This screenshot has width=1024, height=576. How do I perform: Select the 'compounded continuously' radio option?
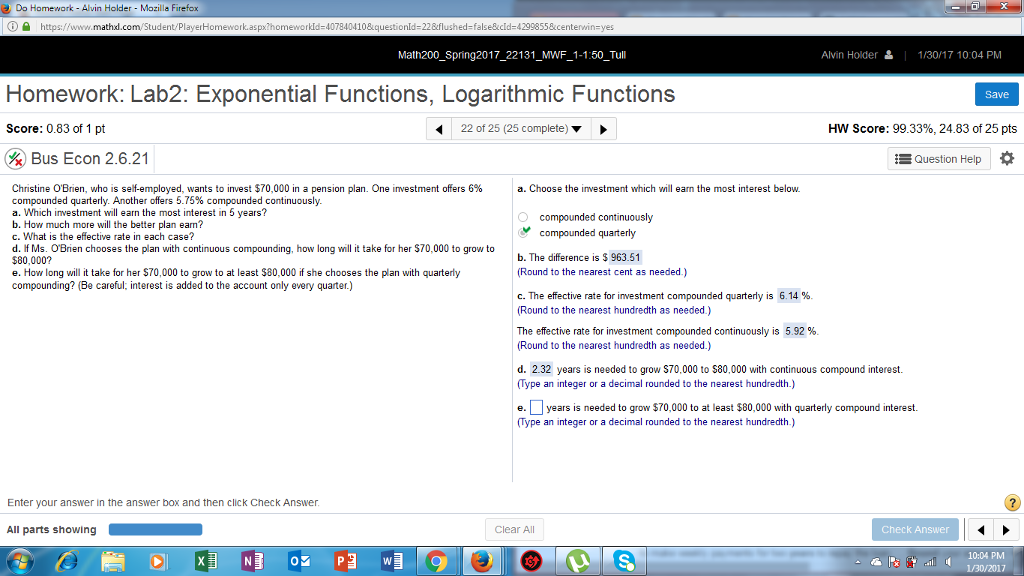click(523, 217)
